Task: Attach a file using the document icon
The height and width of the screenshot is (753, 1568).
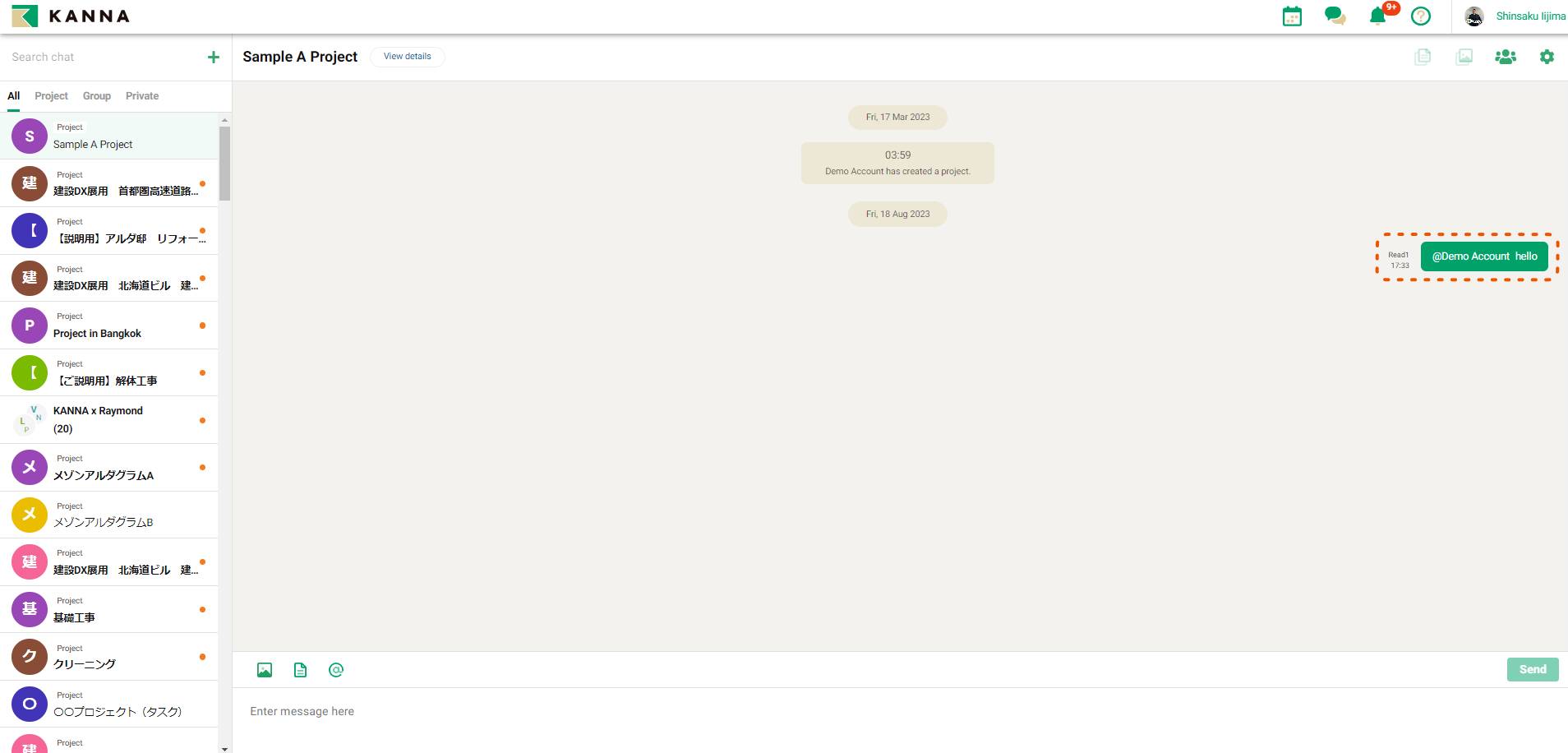Action: tap(301, 670)
